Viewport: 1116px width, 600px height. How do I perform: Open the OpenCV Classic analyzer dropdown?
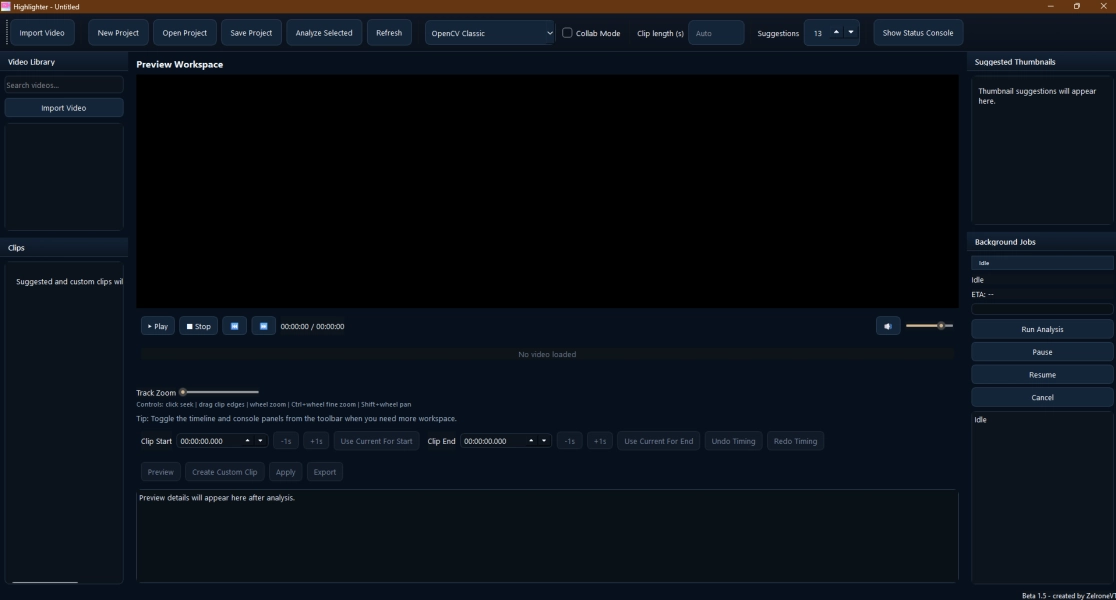tap(490, 33)
